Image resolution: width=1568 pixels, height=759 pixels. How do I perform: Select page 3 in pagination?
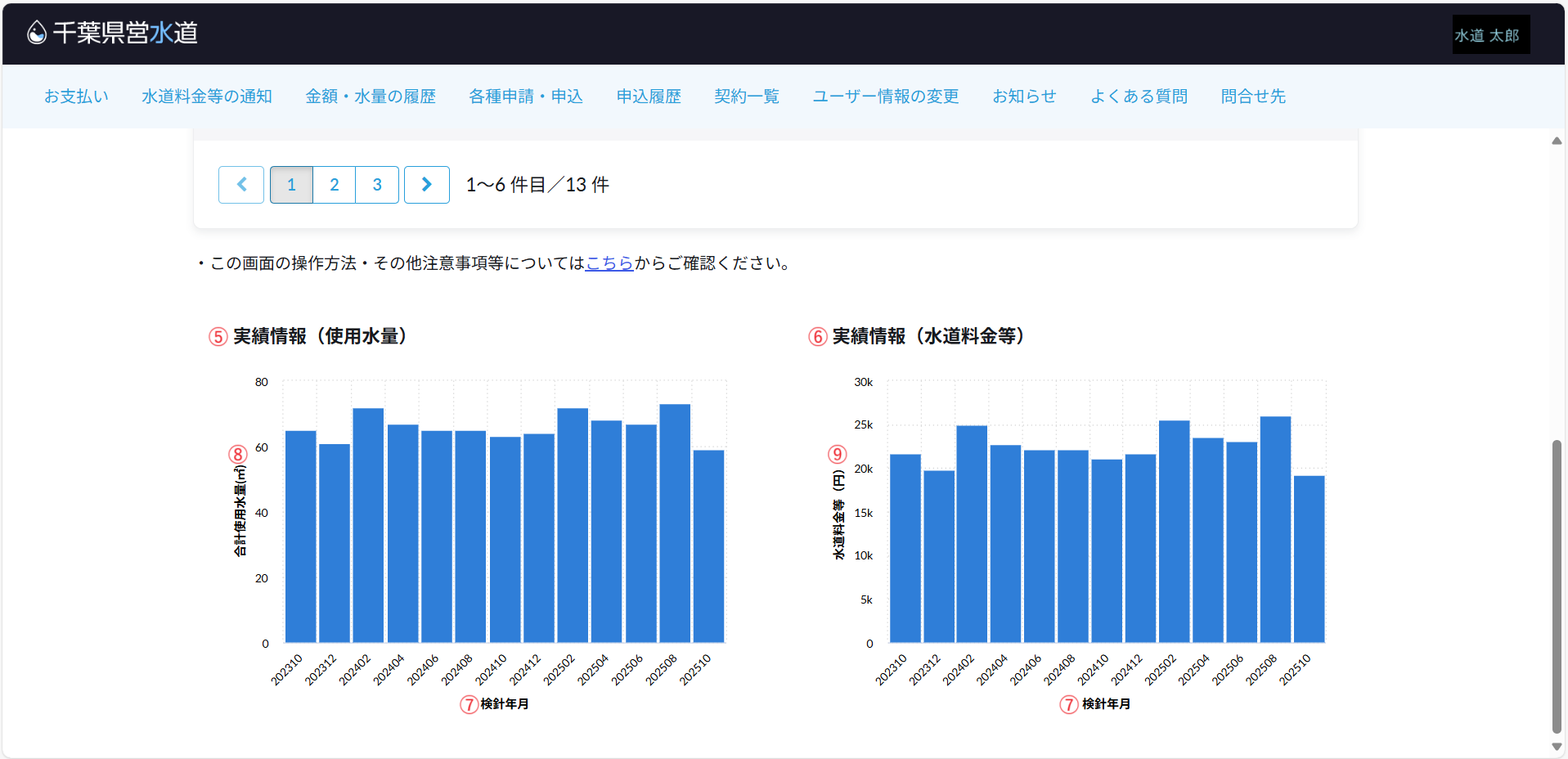tap(377, 185)
